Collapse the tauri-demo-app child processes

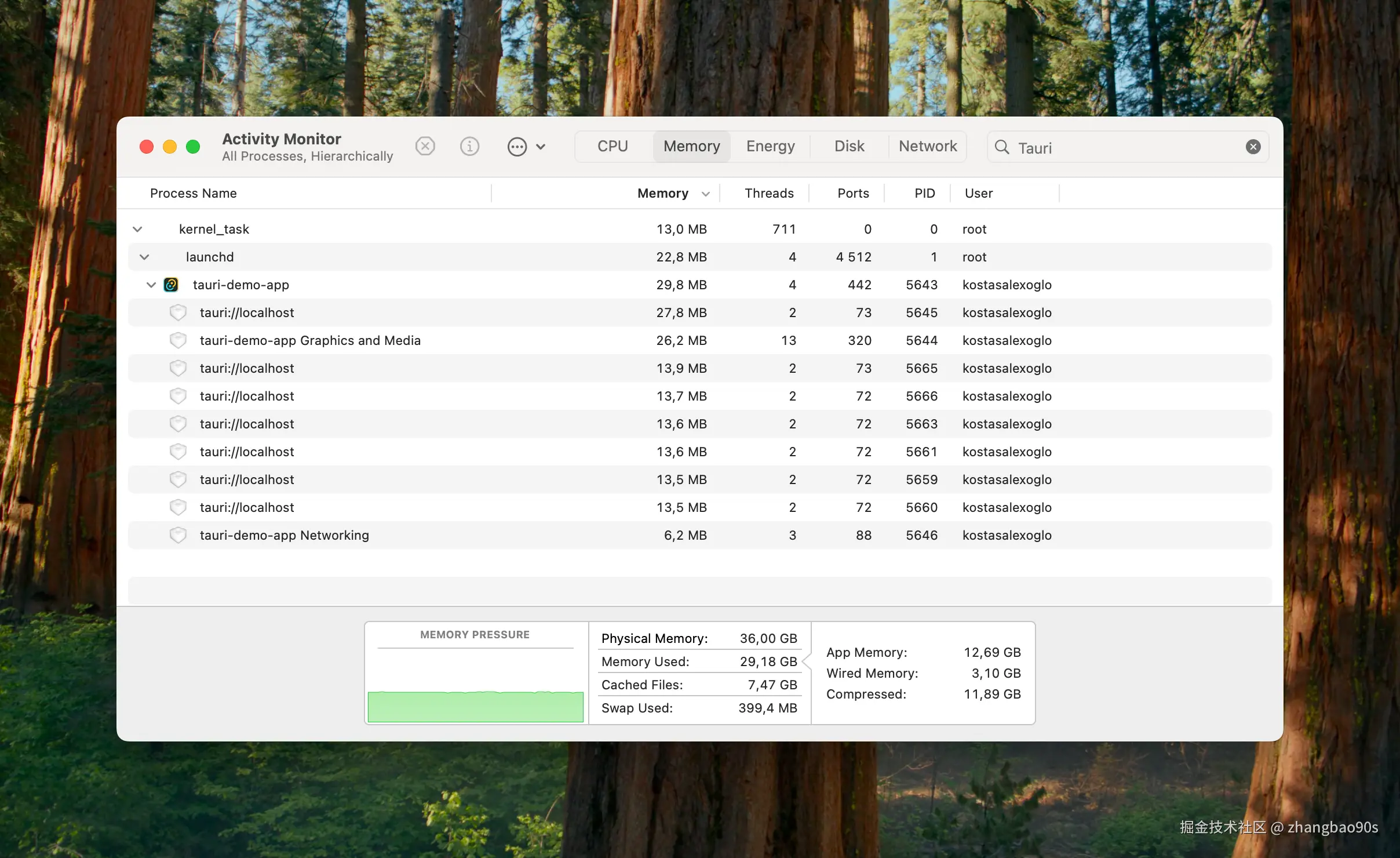tap(151, 285)
